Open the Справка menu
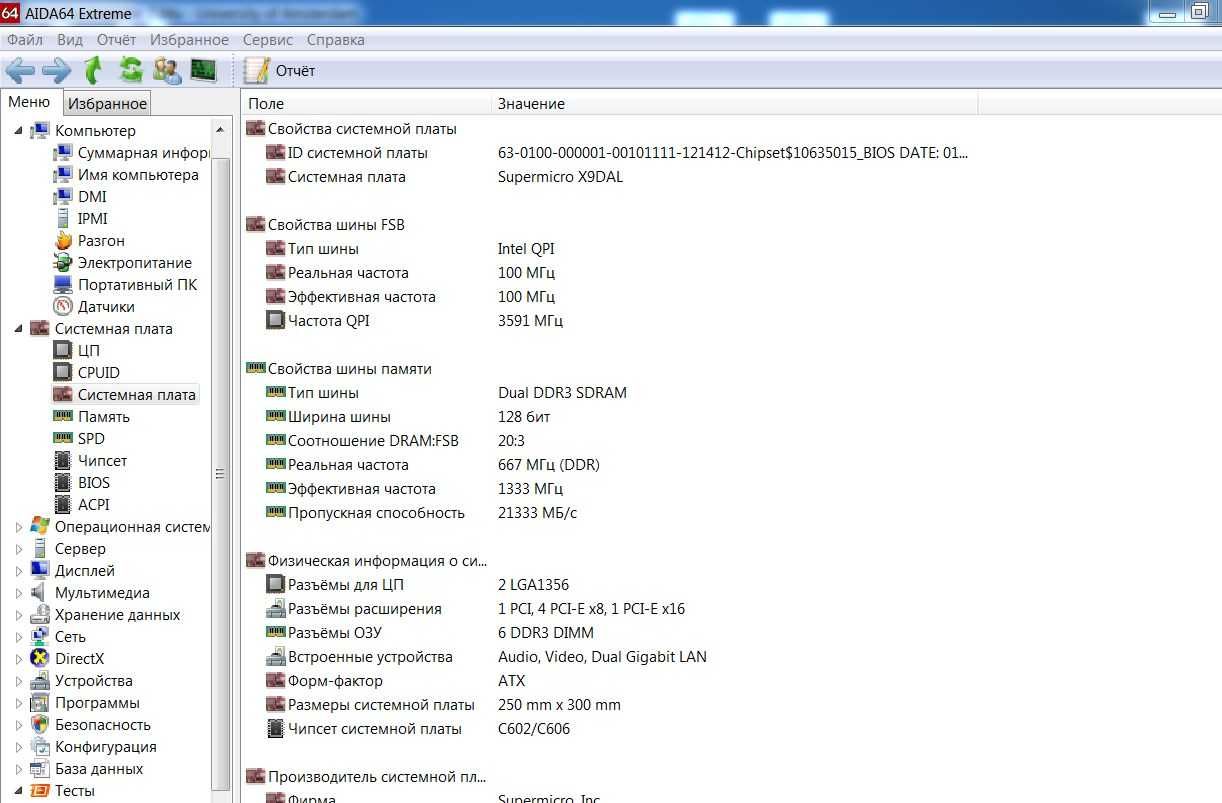Image resolution: width=1222 pixels, height=803 pixels. (x=336, y=40)
